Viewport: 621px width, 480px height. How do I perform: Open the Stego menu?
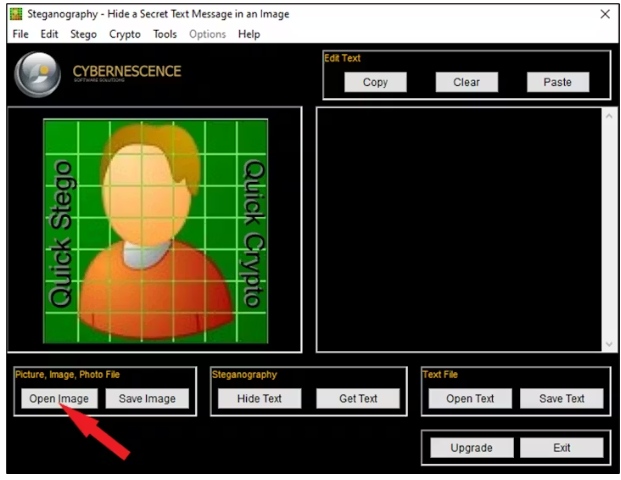click(83, 34)
